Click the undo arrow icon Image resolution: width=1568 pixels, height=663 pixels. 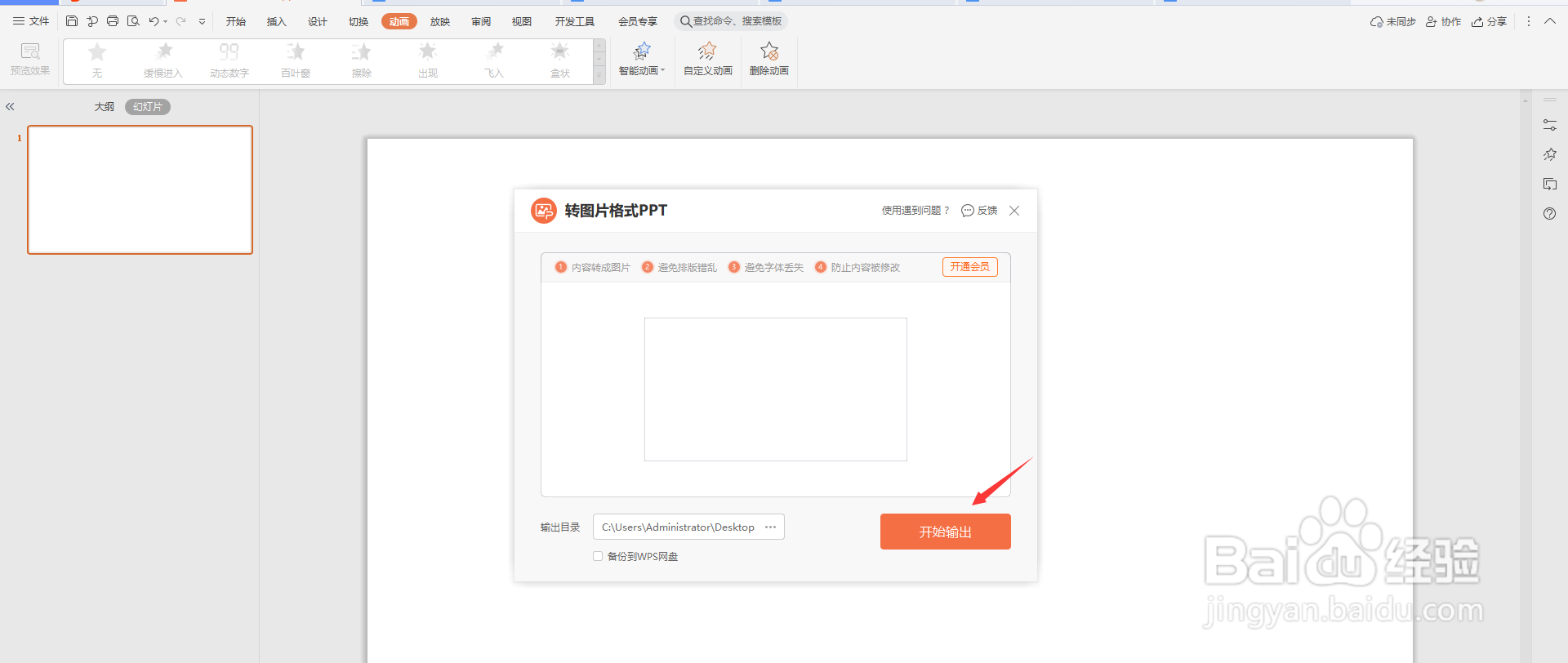pos(154,21)
